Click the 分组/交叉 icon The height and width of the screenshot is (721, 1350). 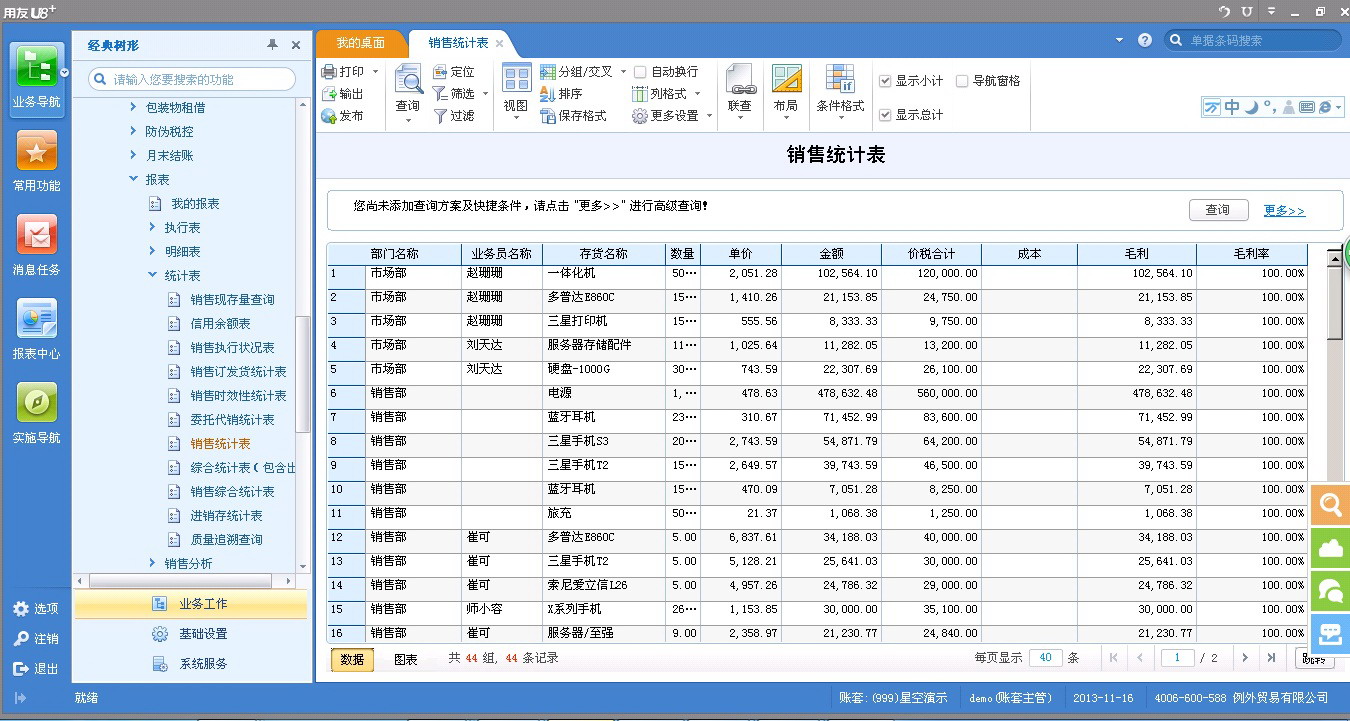(x=547, y=72)
